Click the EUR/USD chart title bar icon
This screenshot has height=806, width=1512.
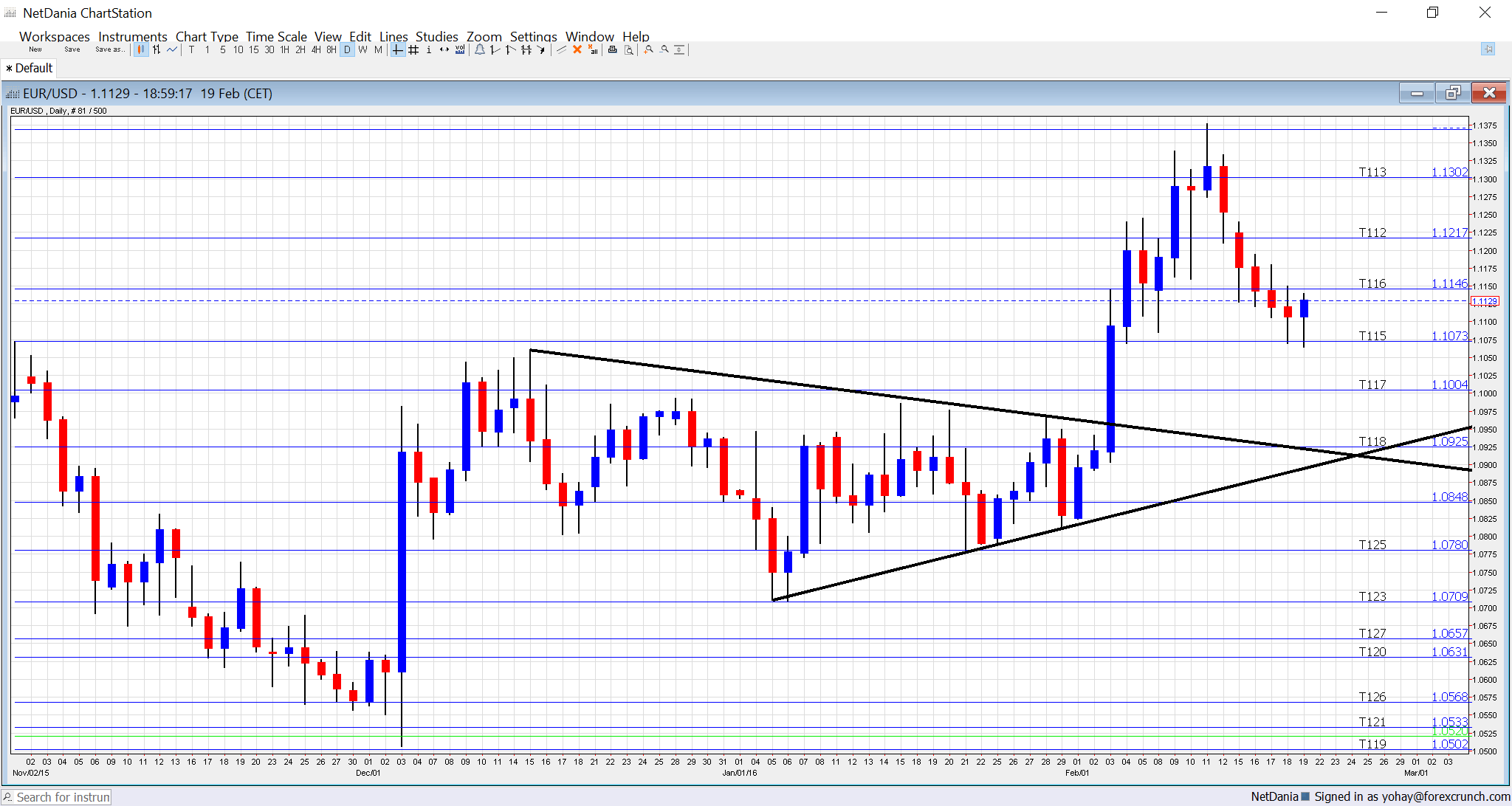(12, 94)
